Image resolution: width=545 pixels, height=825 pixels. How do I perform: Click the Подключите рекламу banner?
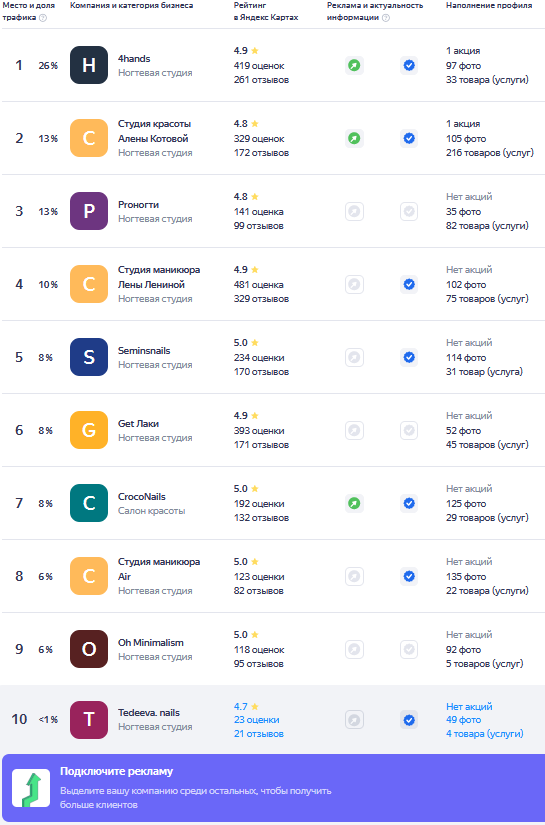272,788
